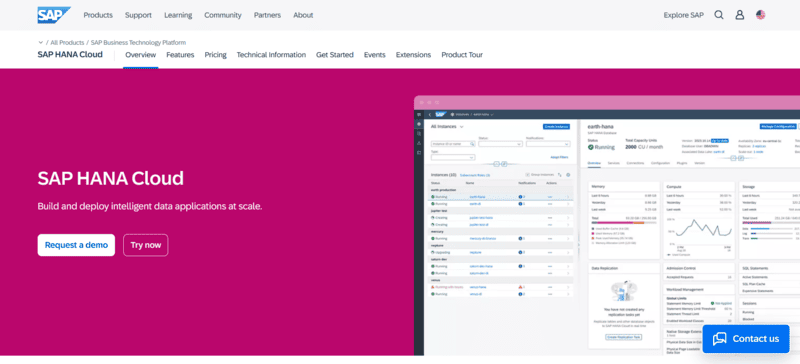Select the page's Overview tab
Image resolution: width=800 pixels, height=364 pixels.
pos(140,55)
